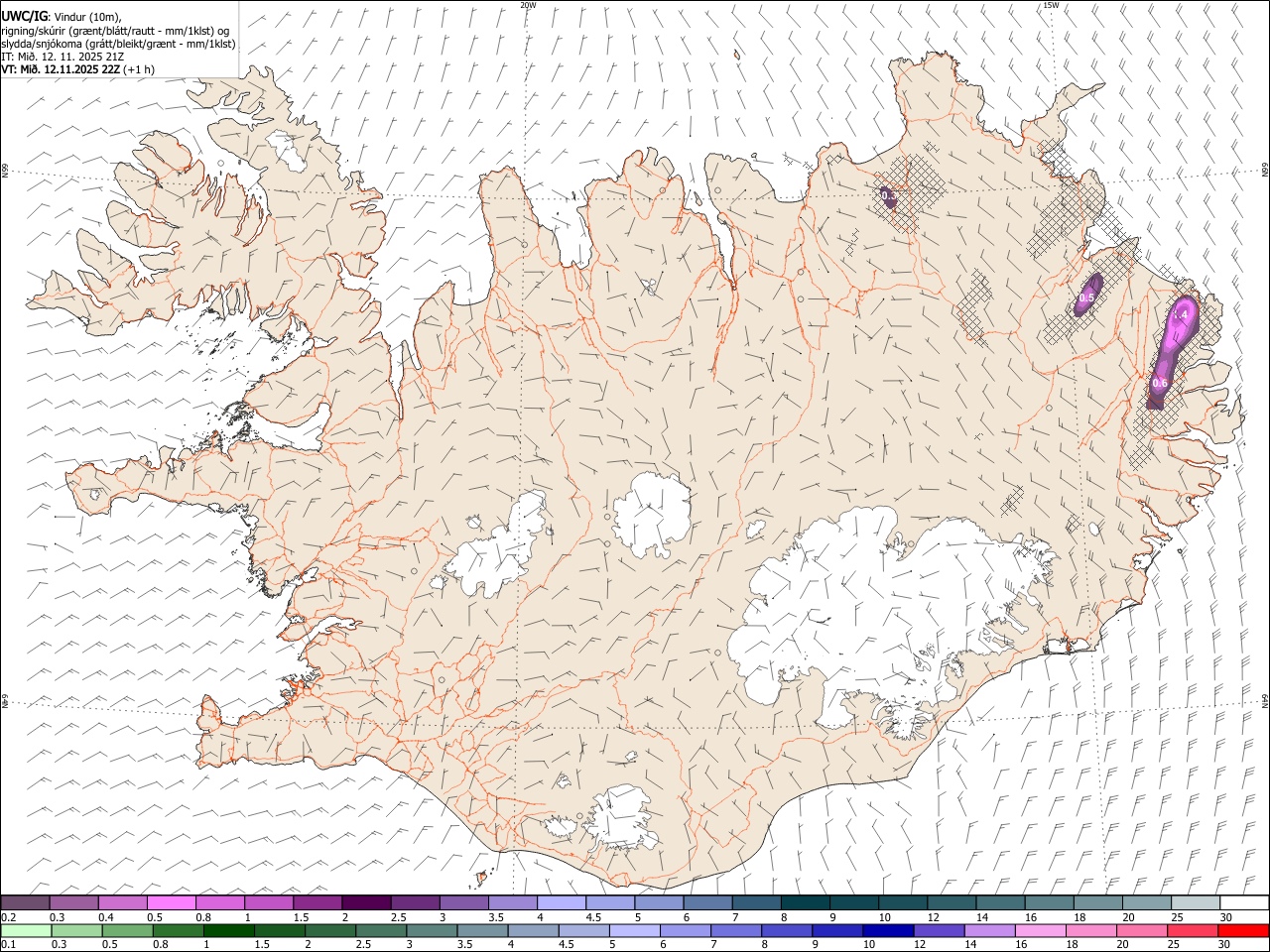Click the '.4' value in the bright pink patch
1270x952 pixels.
1182,315
